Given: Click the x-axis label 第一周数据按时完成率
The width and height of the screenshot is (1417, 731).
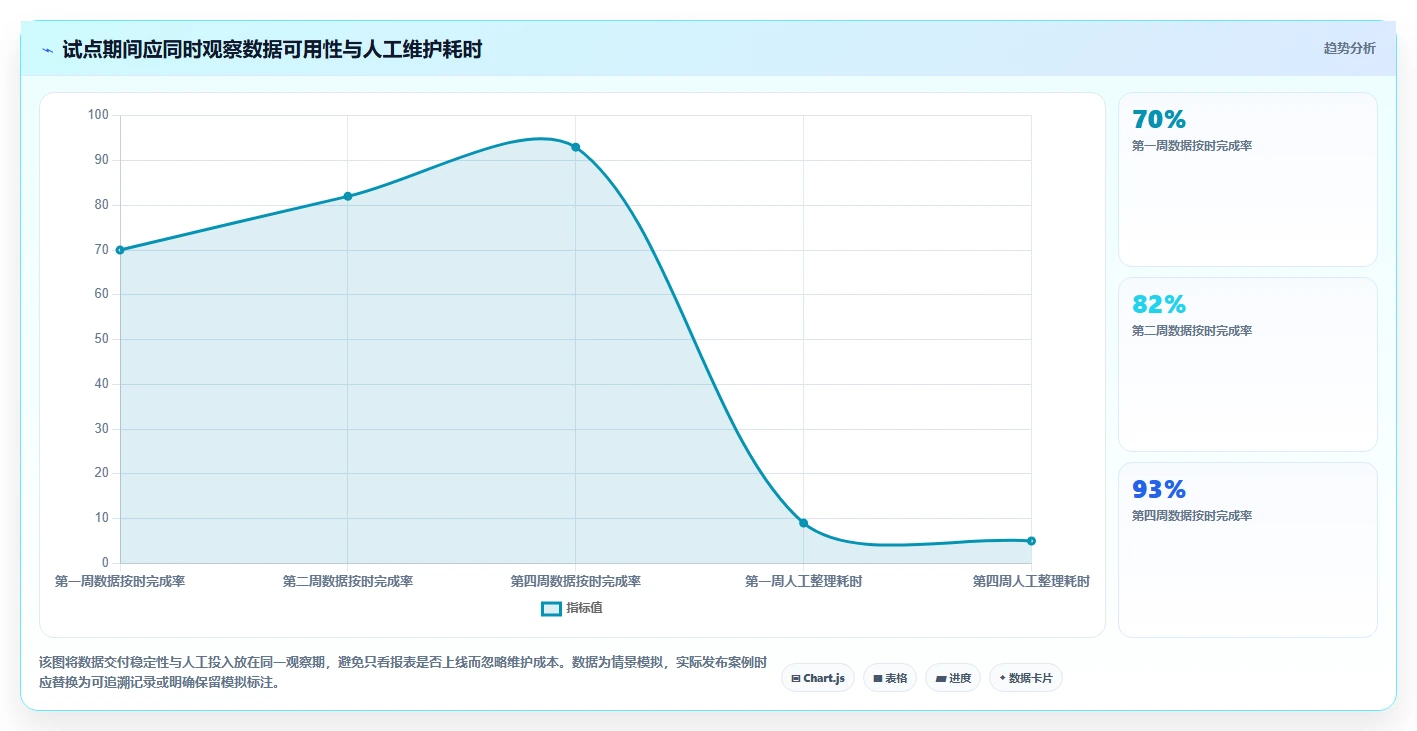Looking at the screenshot, I should point(120,581).
